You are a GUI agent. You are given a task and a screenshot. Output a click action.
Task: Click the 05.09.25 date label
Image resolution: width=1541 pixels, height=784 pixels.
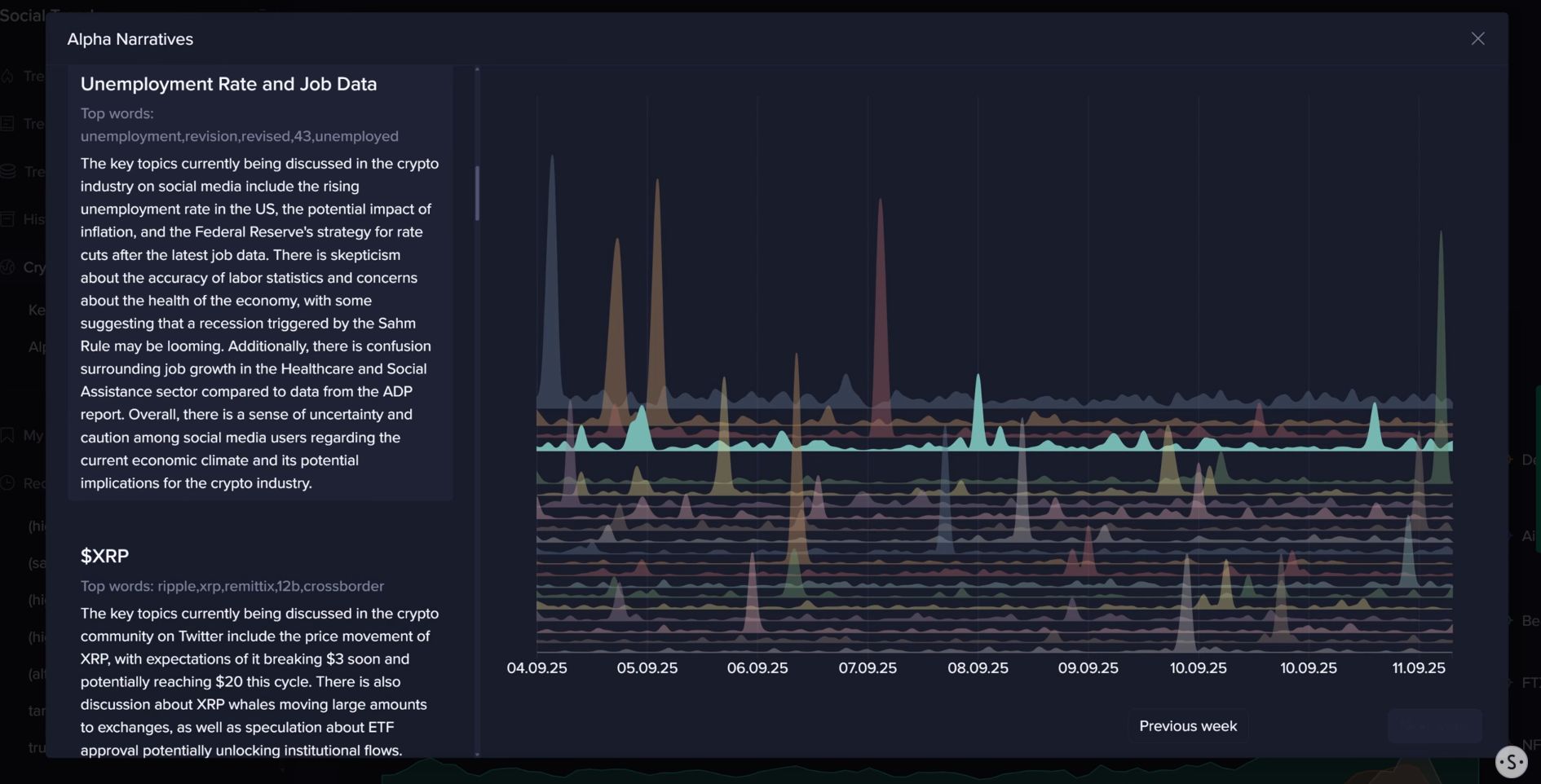click(647, 667)
